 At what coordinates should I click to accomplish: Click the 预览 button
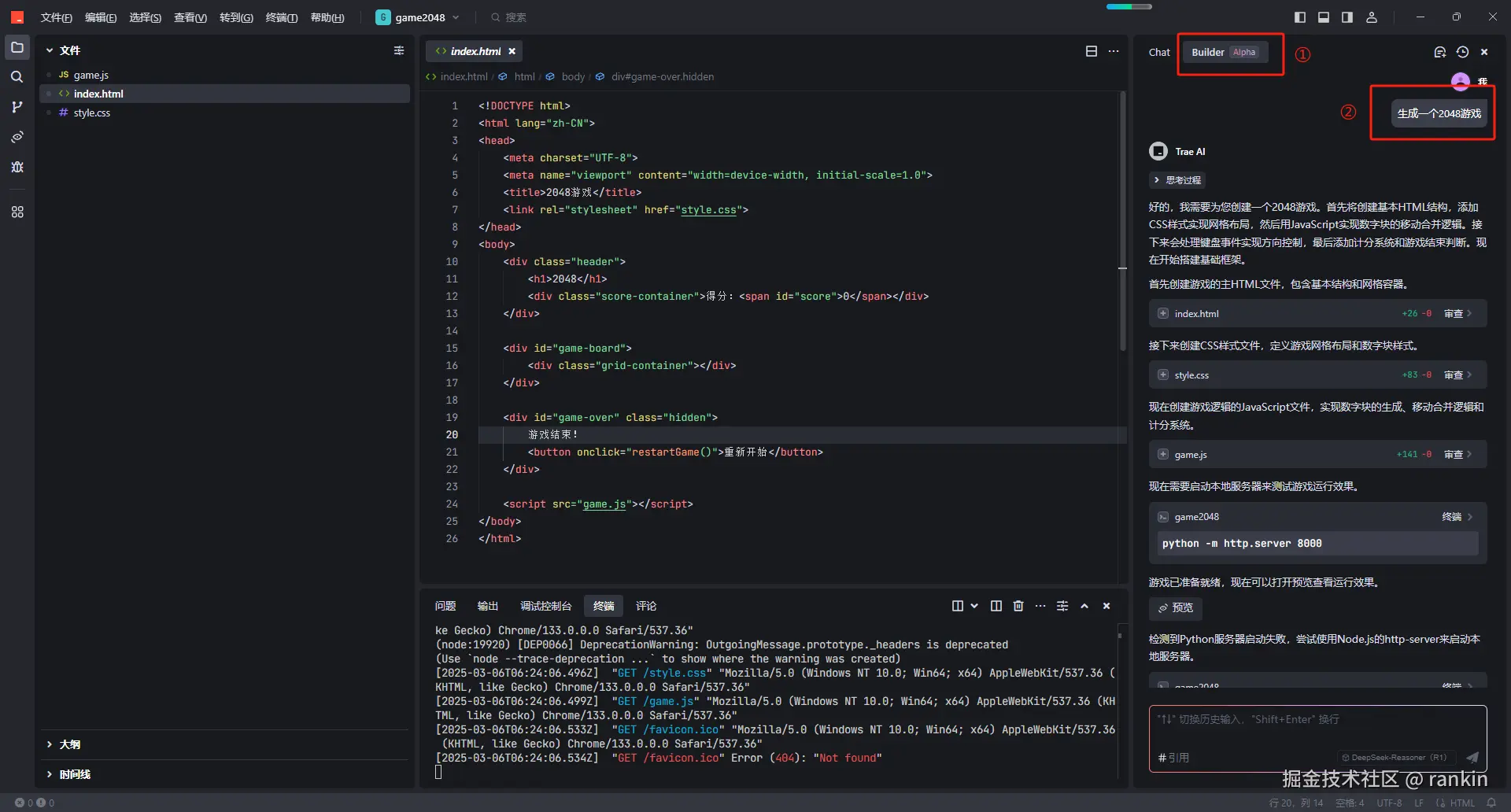pos(1176,607)
